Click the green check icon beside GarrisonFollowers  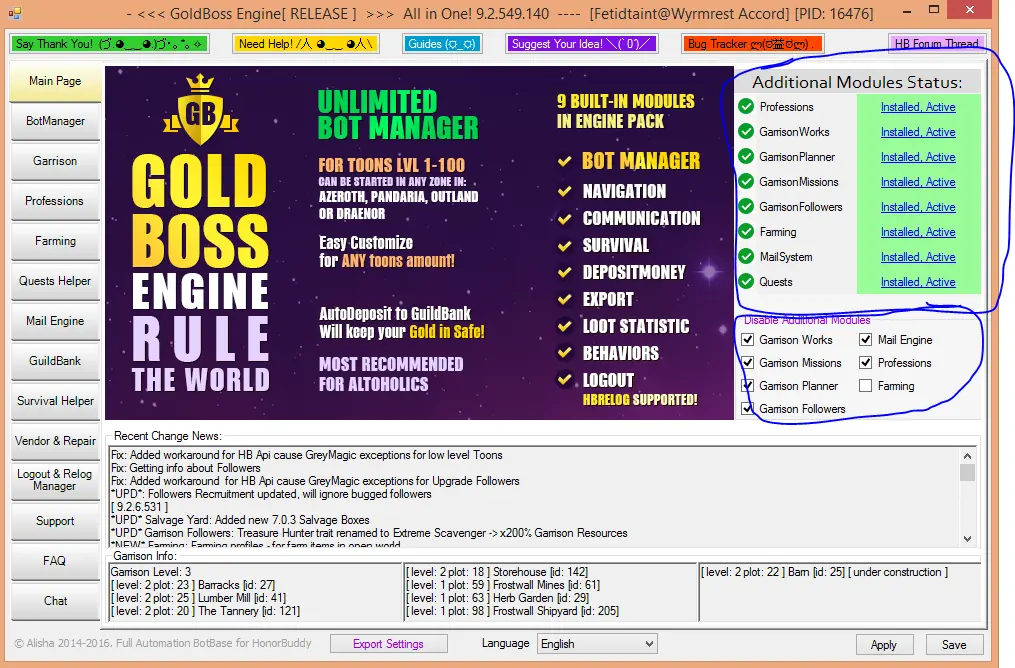pos(746,206)
